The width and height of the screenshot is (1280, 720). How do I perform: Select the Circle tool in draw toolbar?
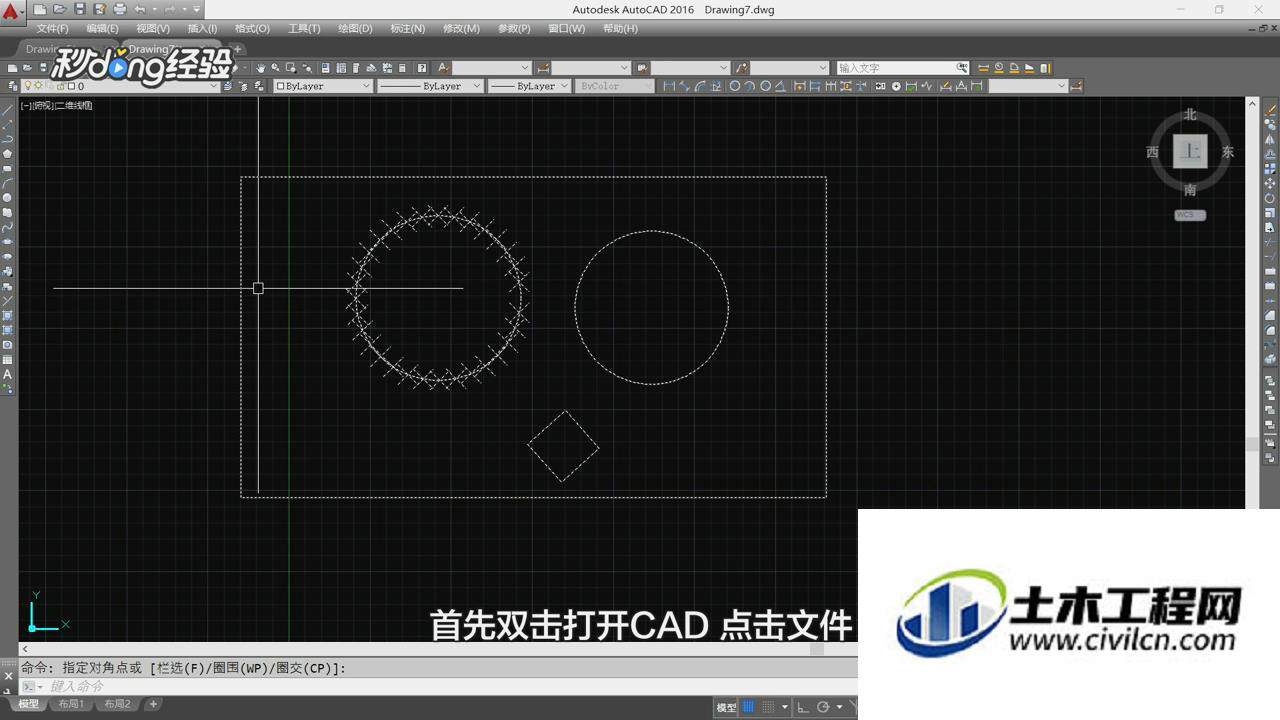point(7,197)
